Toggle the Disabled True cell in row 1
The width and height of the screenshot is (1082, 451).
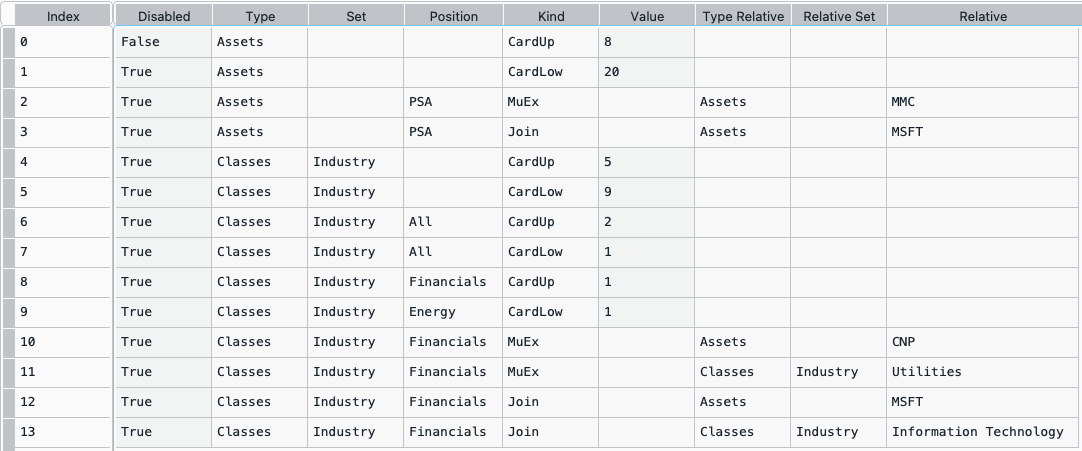164,72
